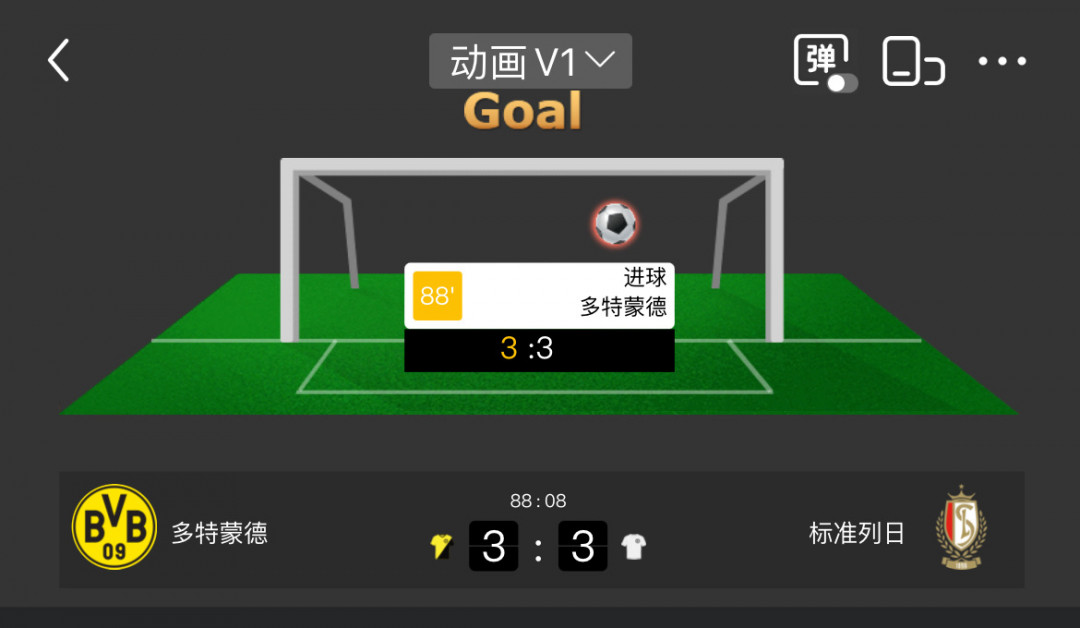Tap the white away jersey icon
Screen dimensions: 1080x628
(634, 547)
